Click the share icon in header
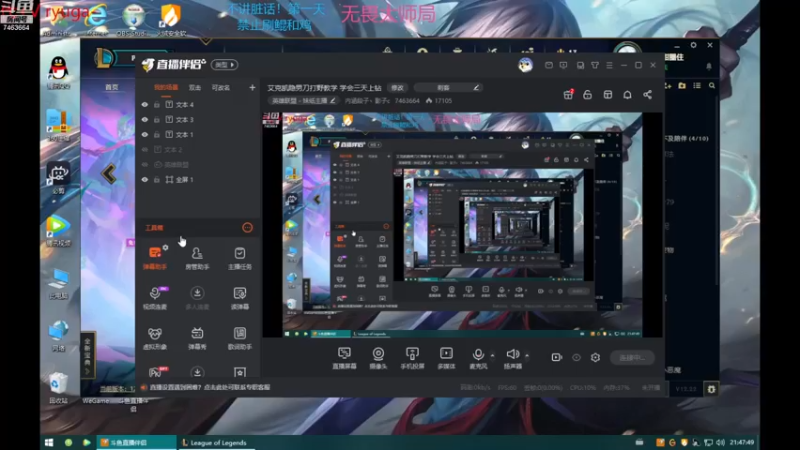 (647, 95)
